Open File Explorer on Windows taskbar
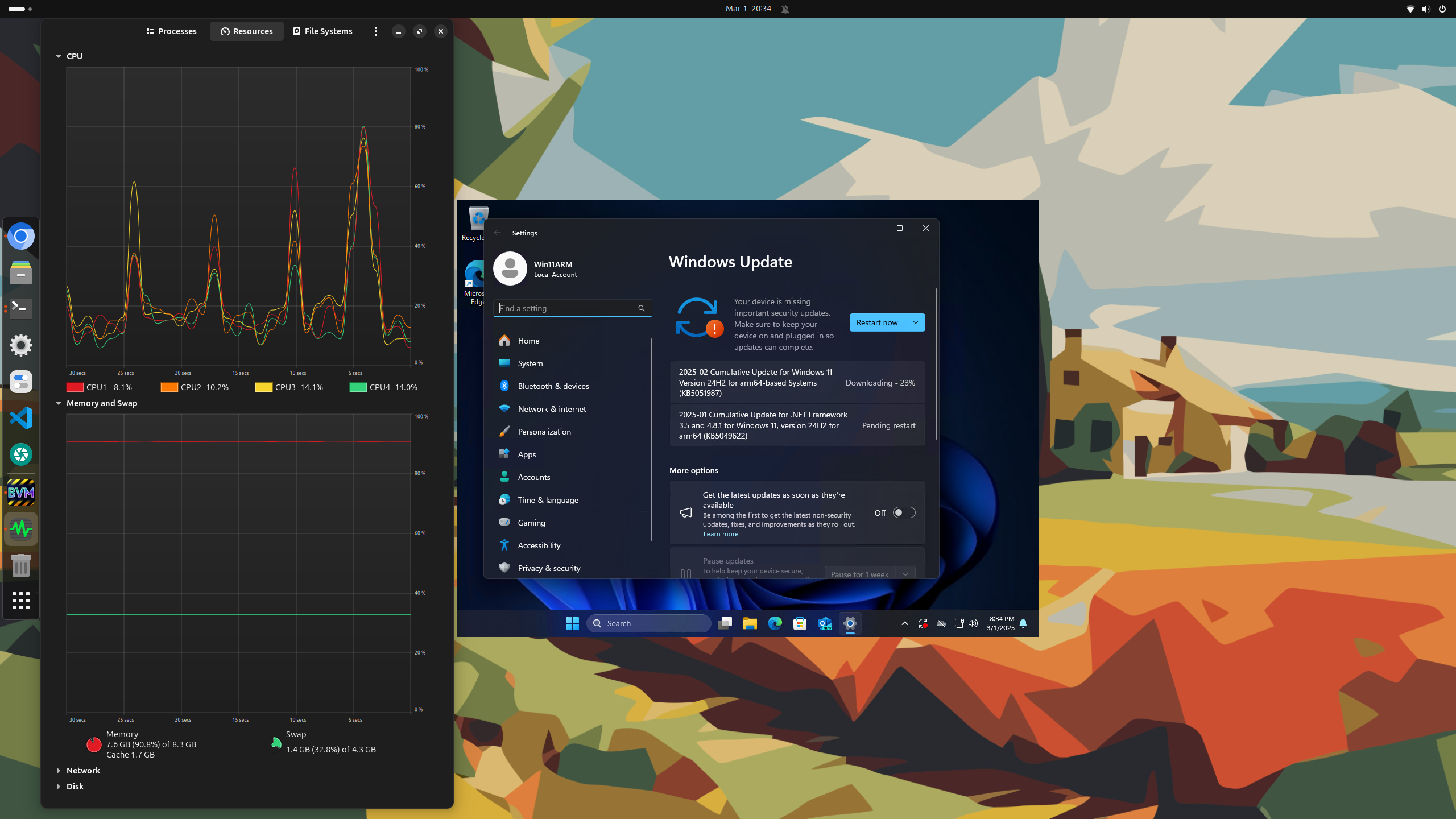The image size is (1456, 819). [x=750, y=623]
